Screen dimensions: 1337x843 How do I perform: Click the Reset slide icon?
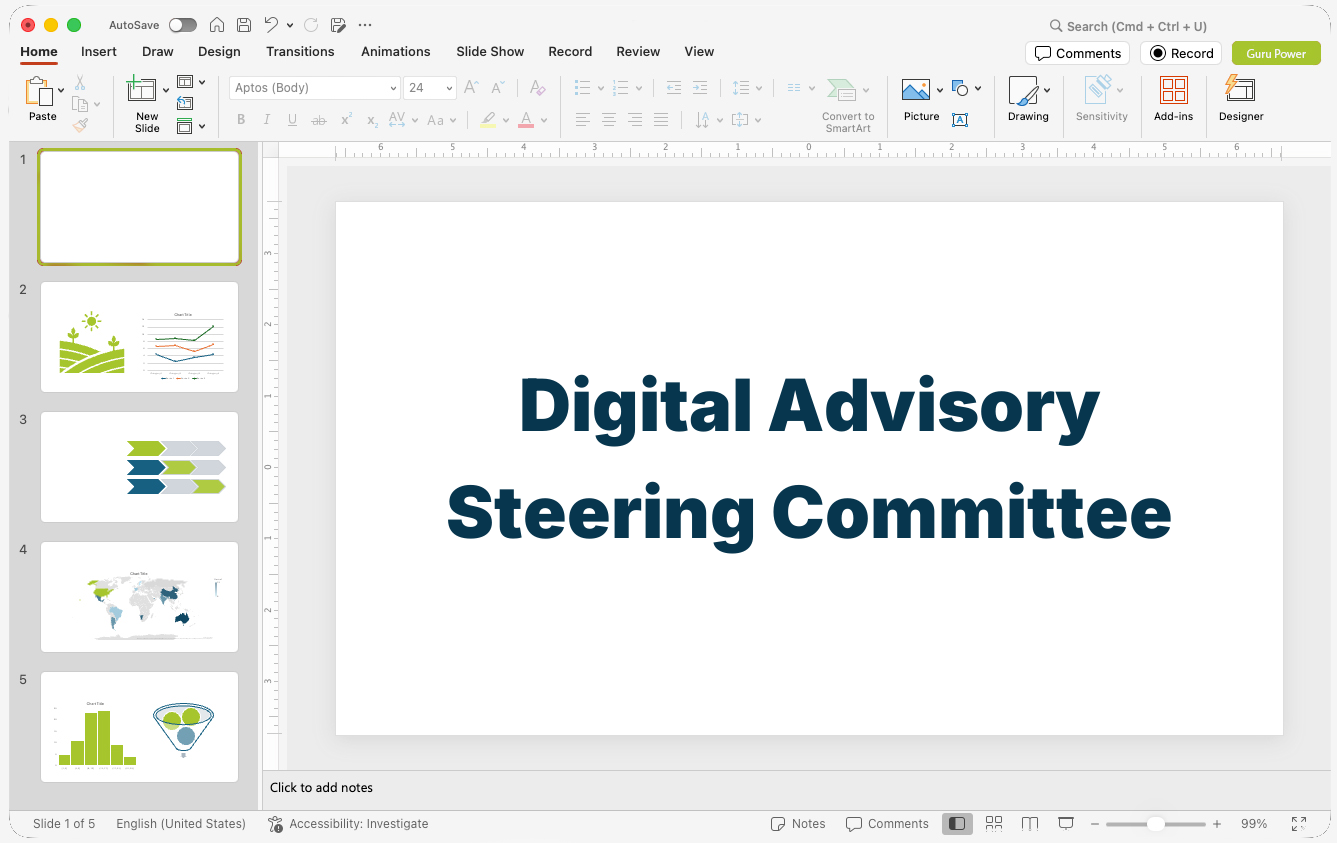click(185, 103)
